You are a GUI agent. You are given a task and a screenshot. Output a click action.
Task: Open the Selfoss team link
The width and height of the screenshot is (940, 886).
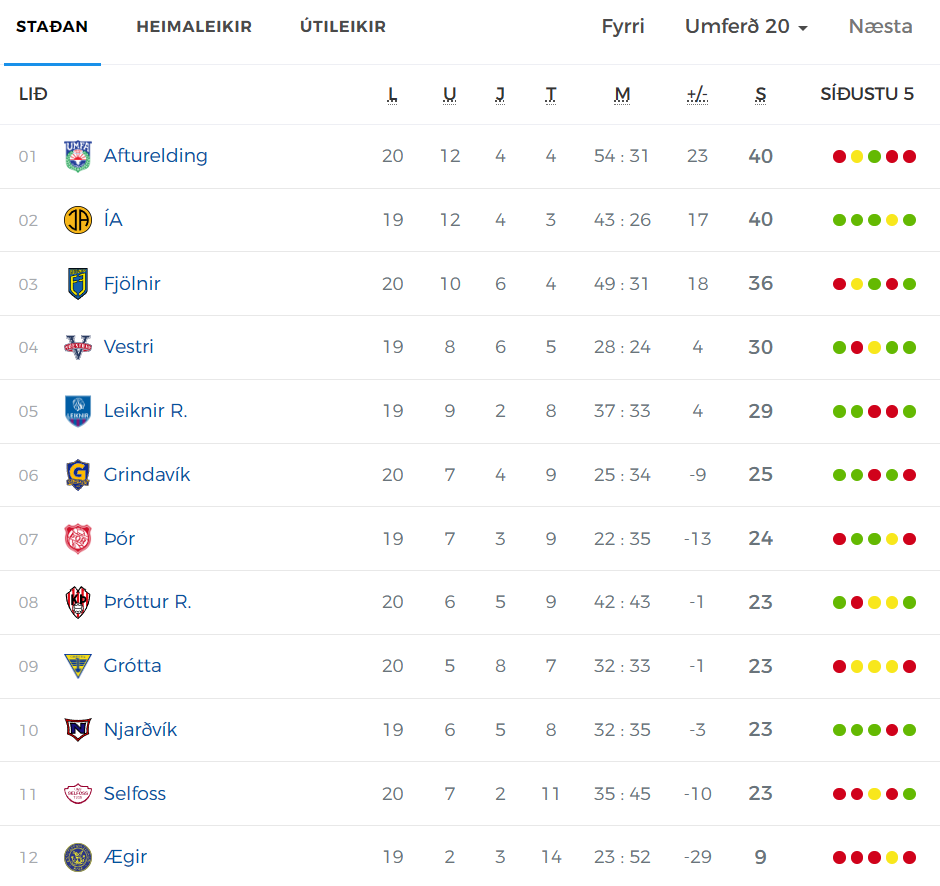coord(135,794)
